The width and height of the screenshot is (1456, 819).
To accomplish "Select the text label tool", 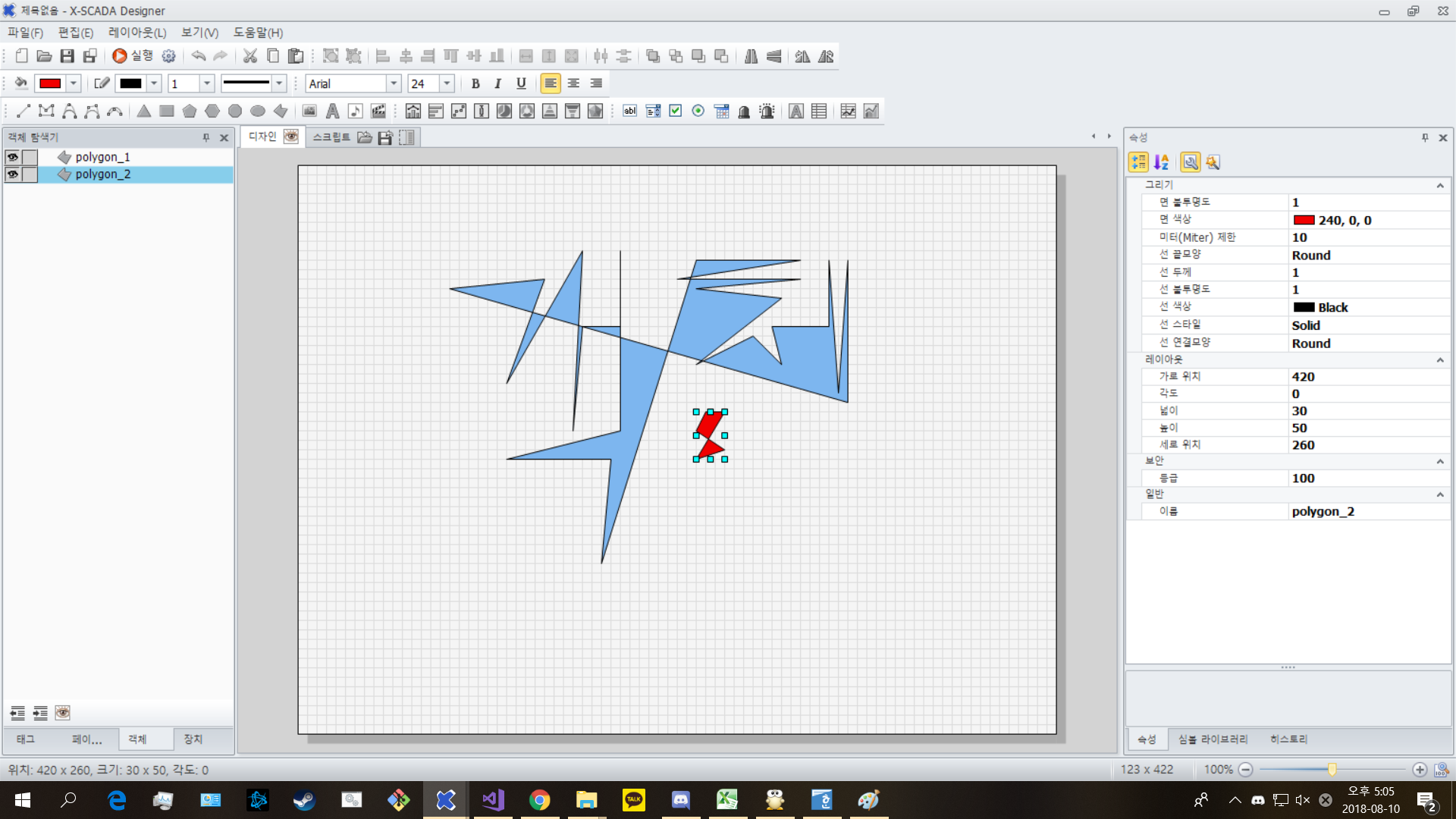I will click(x=332, y=111).
